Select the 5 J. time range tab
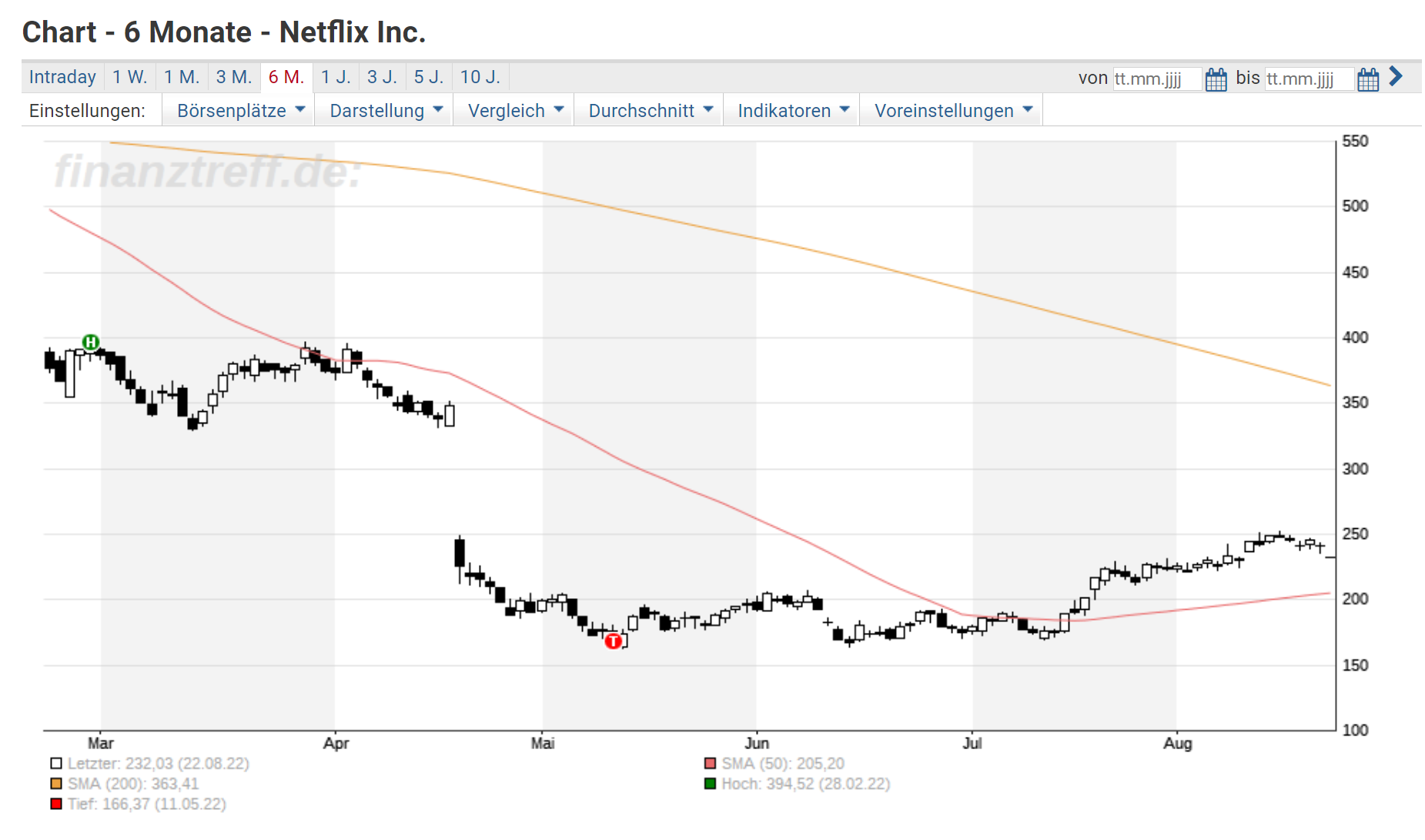The image size is (1425, 840). [x=429, y=77]
